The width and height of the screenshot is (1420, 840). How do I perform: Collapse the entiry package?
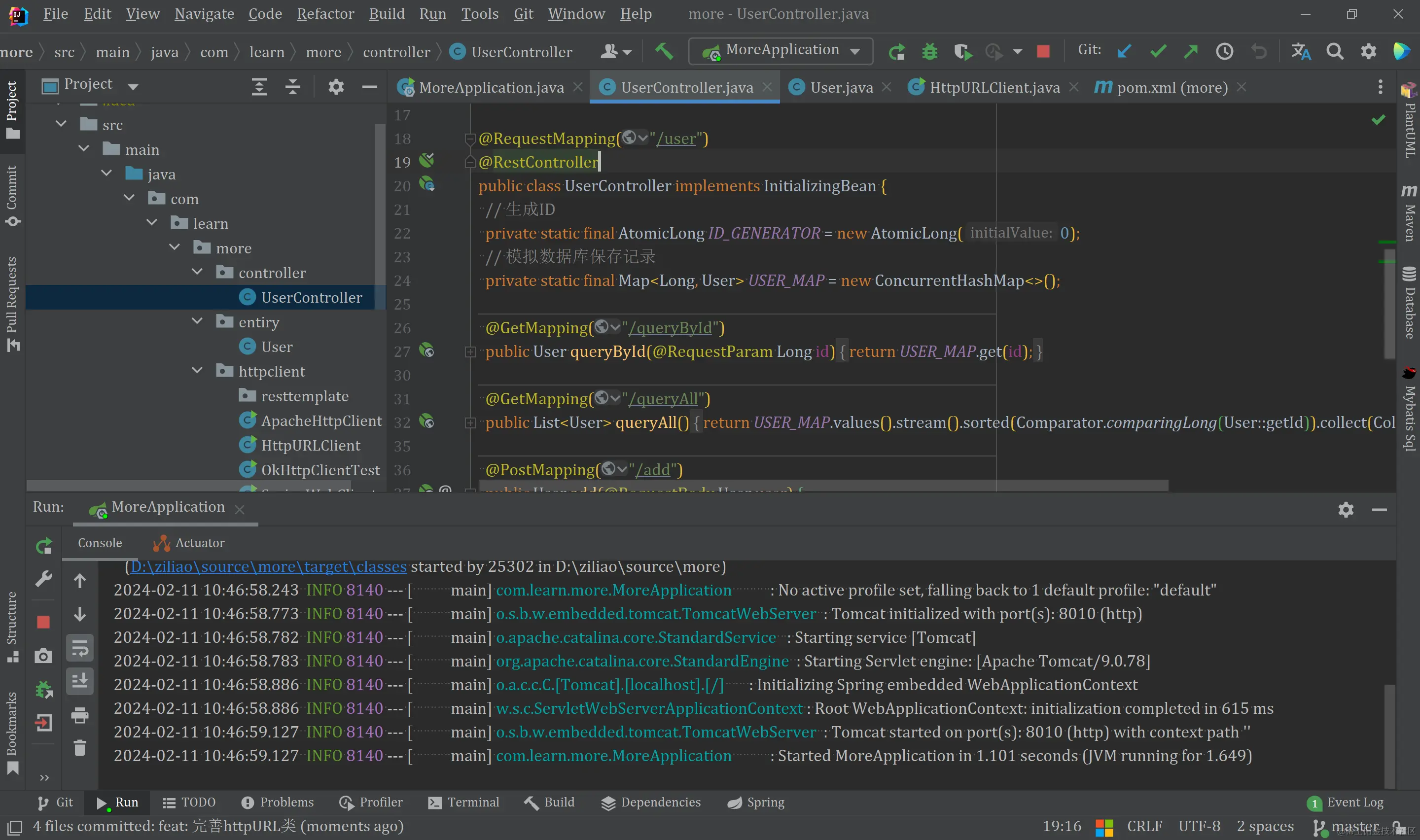(x=197, y=321)
